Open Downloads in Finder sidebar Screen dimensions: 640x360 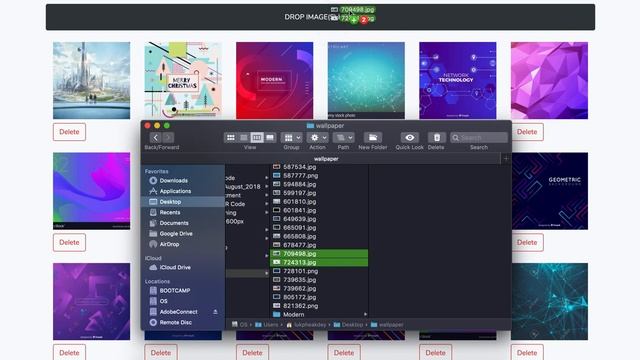(x=183, y=180)
